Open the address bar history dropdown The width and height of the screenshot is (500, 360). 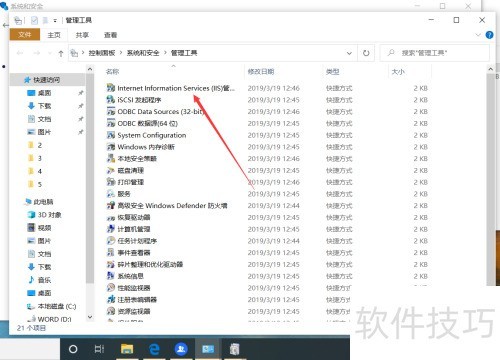pos(349,53)
